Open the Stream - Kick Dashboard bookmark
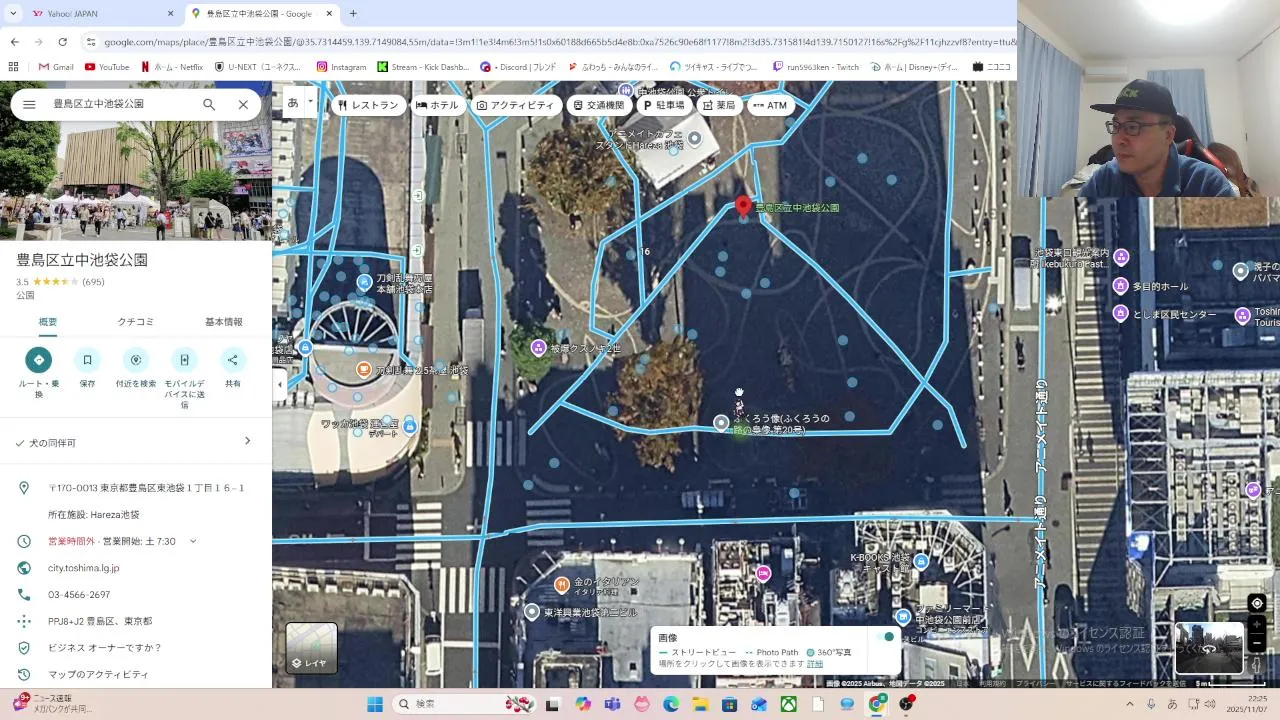 pyautogui.click(x=423, y=67)
